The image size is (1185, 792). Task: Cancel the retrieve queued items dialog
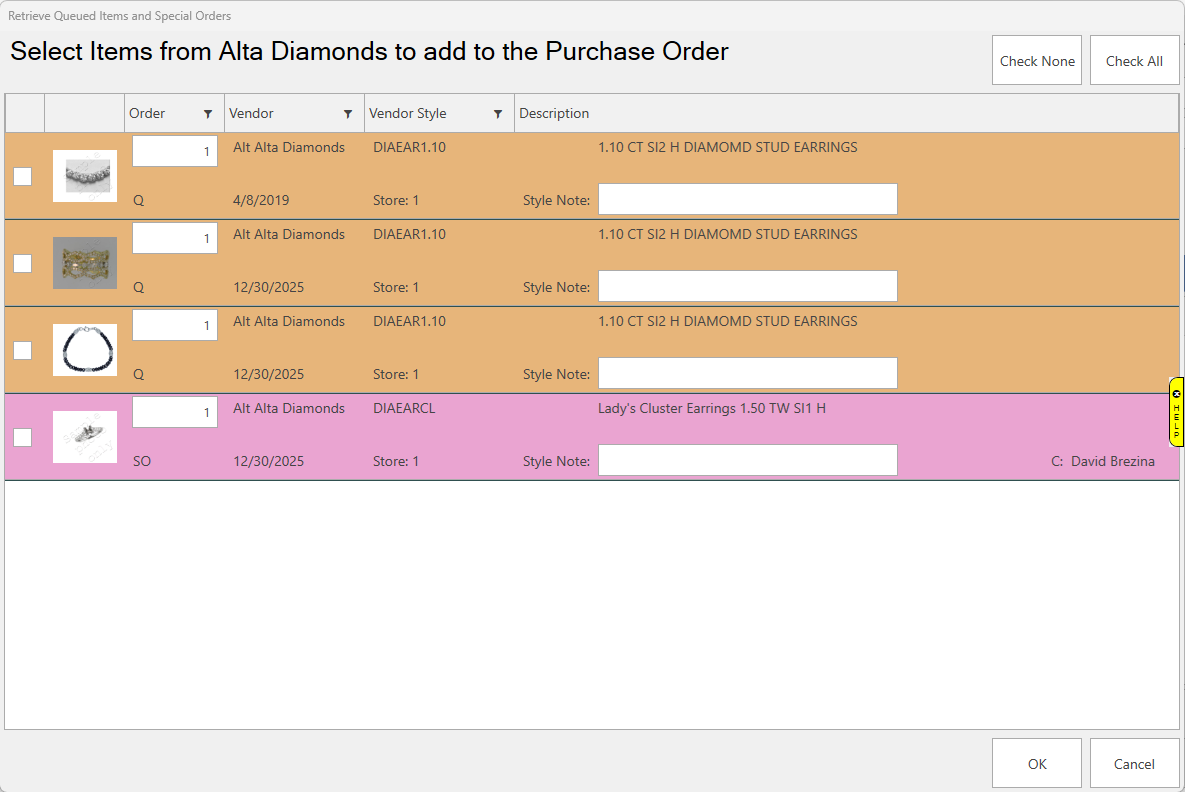click(1134, 763)
